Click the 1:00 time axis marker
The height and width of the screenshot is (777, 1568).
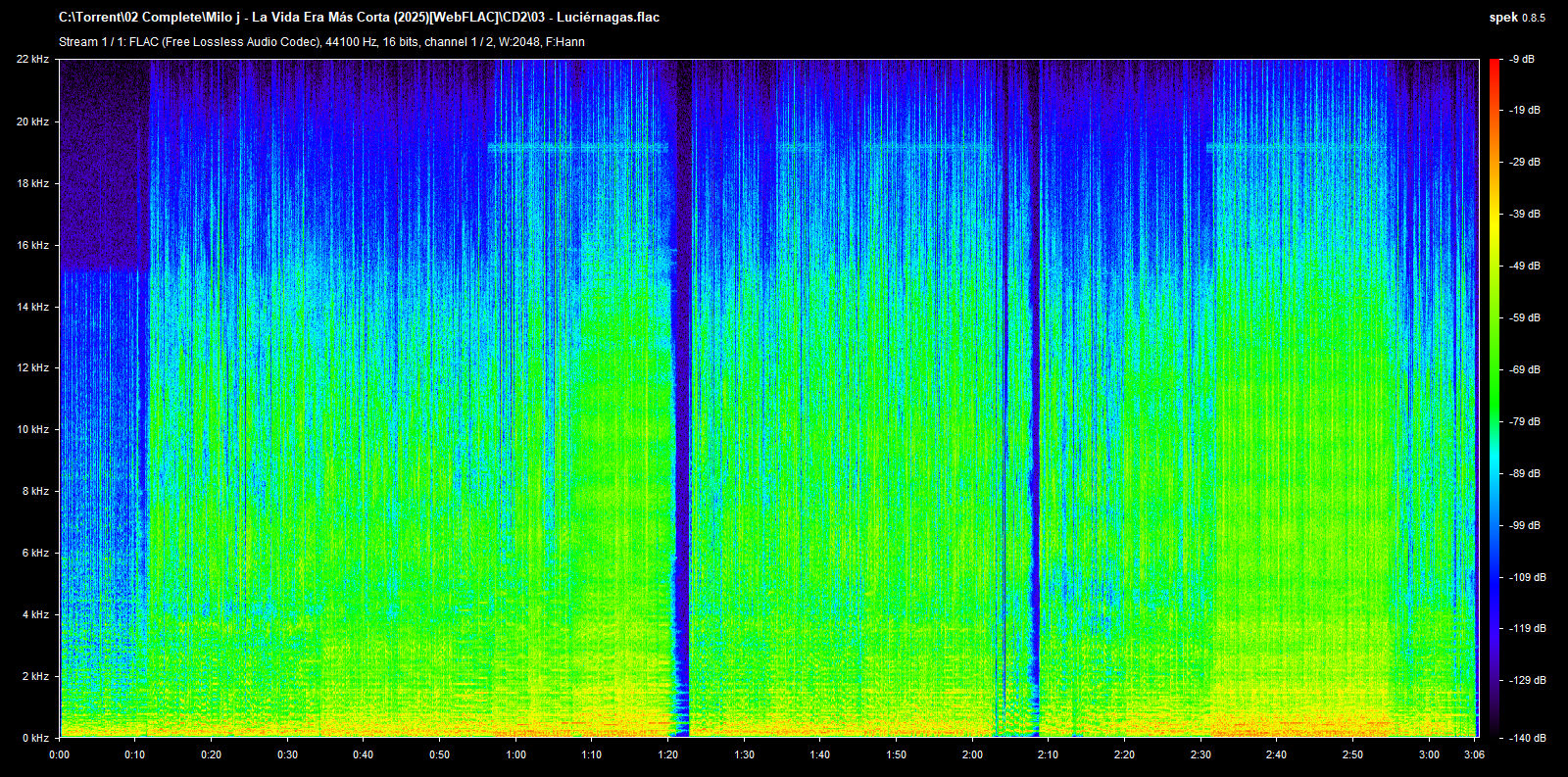[x=515, y=754]
